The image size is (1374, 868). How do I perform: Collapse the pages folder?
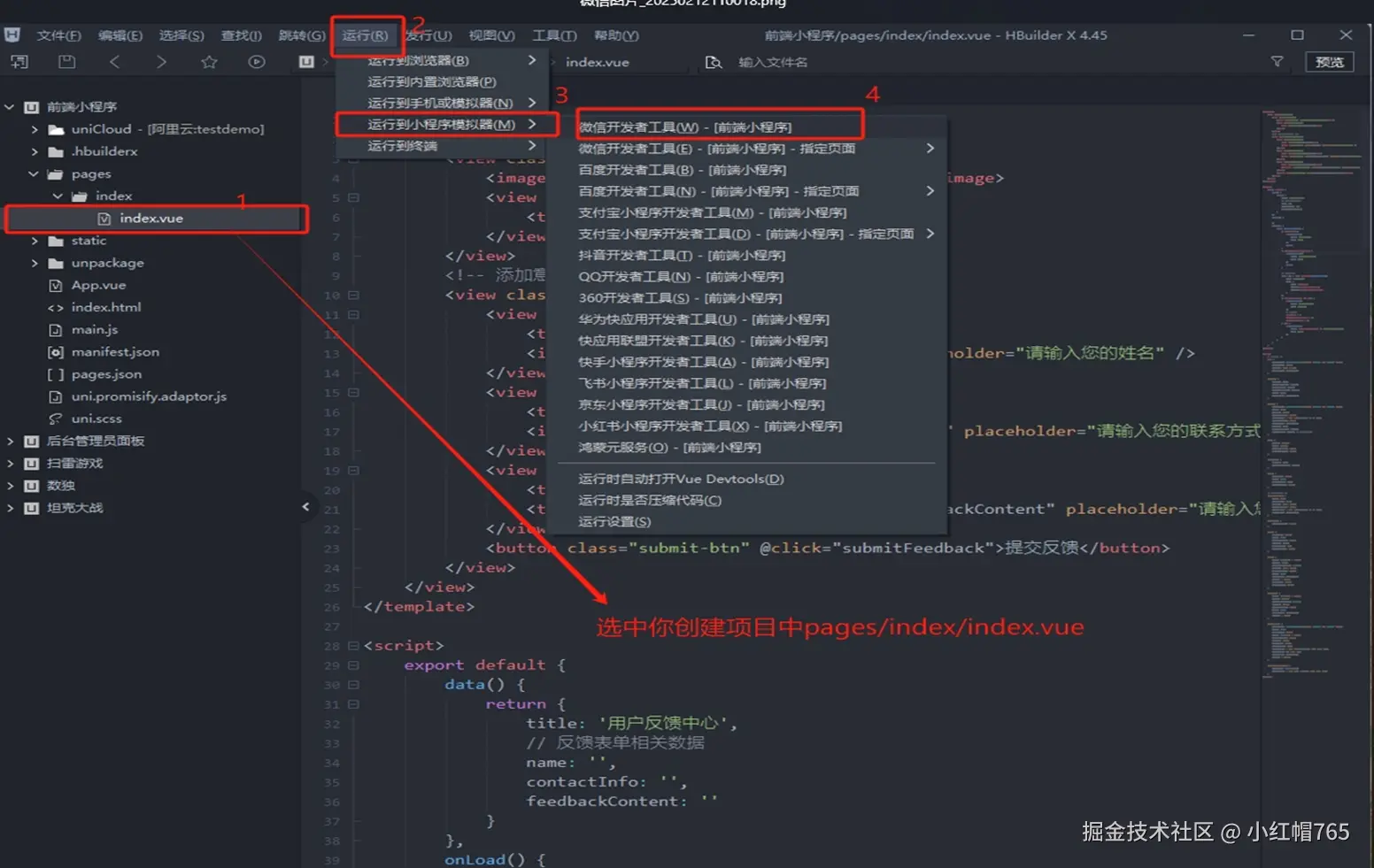[x=34, y=173]
